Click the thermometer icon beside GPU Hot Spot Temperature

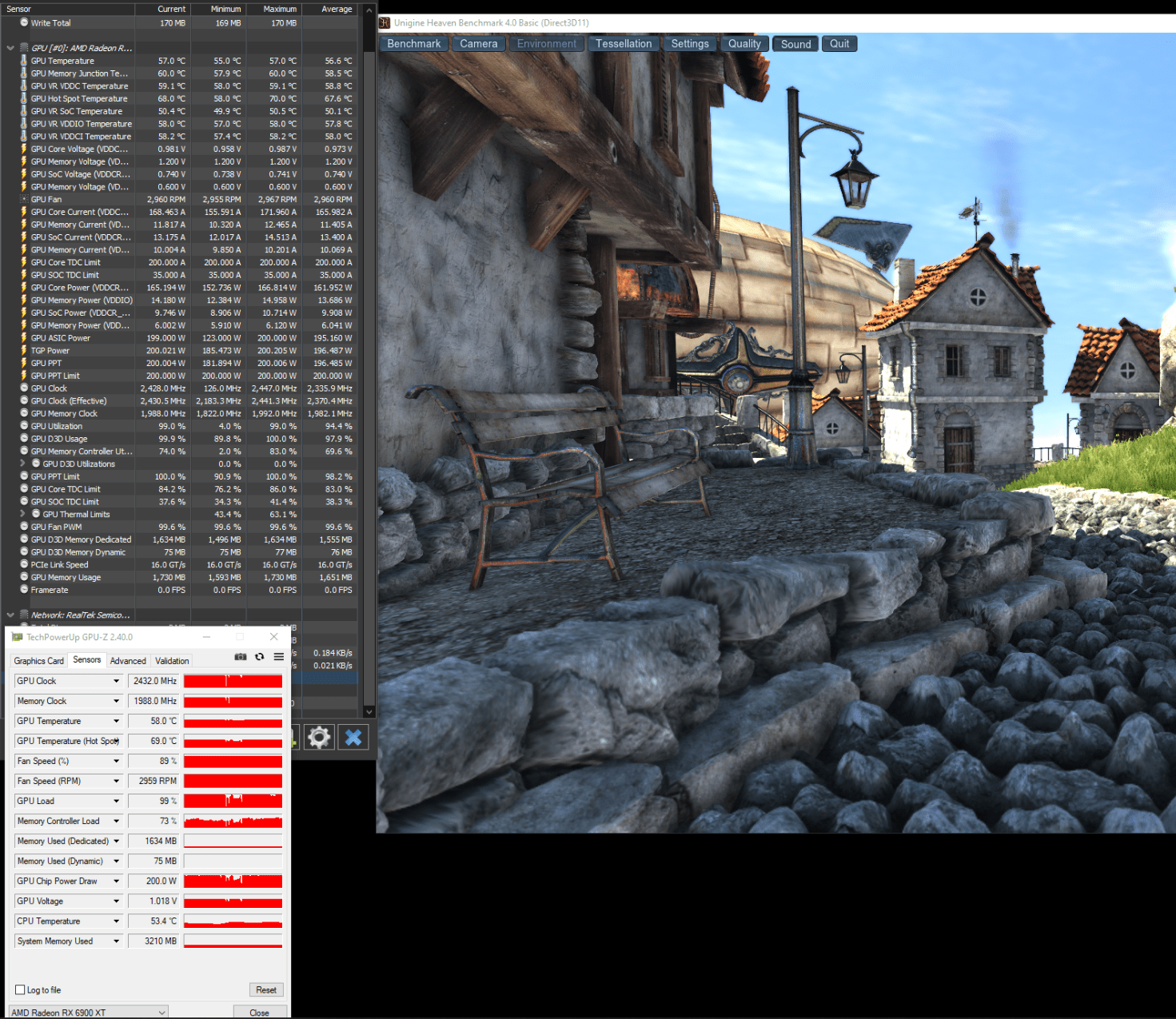[x=24, y=98]
